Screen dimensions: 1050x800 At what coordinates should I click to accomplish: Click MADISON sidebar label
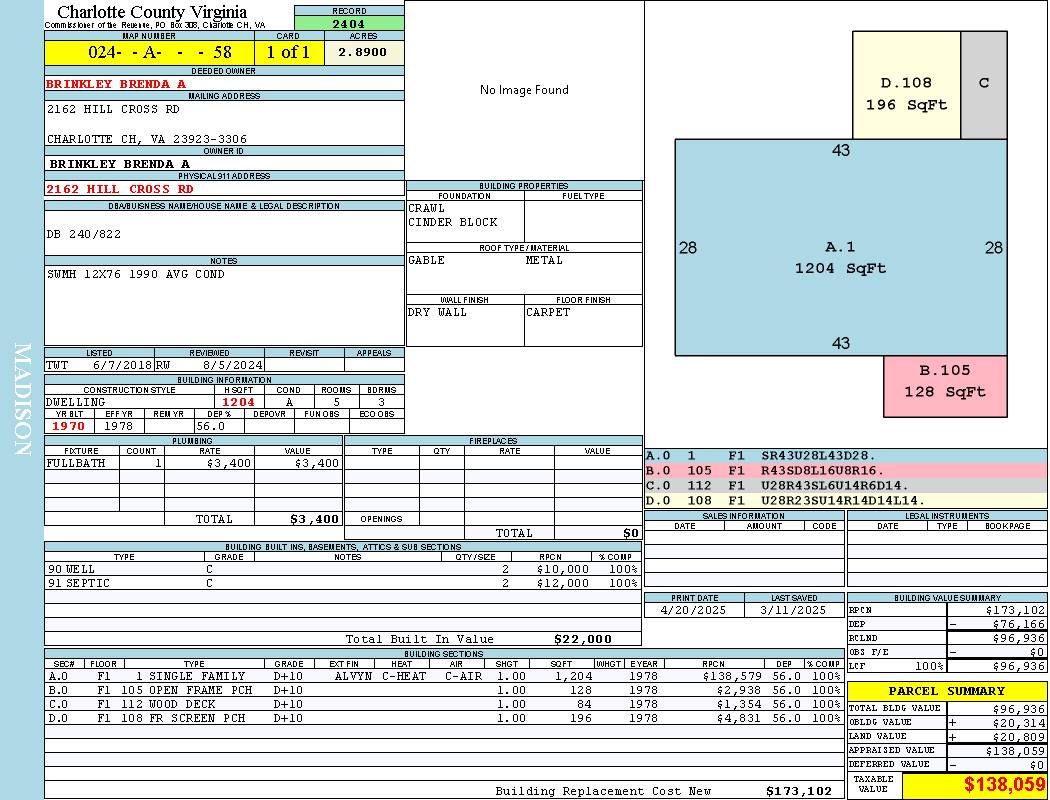click(x=22, y=400)
